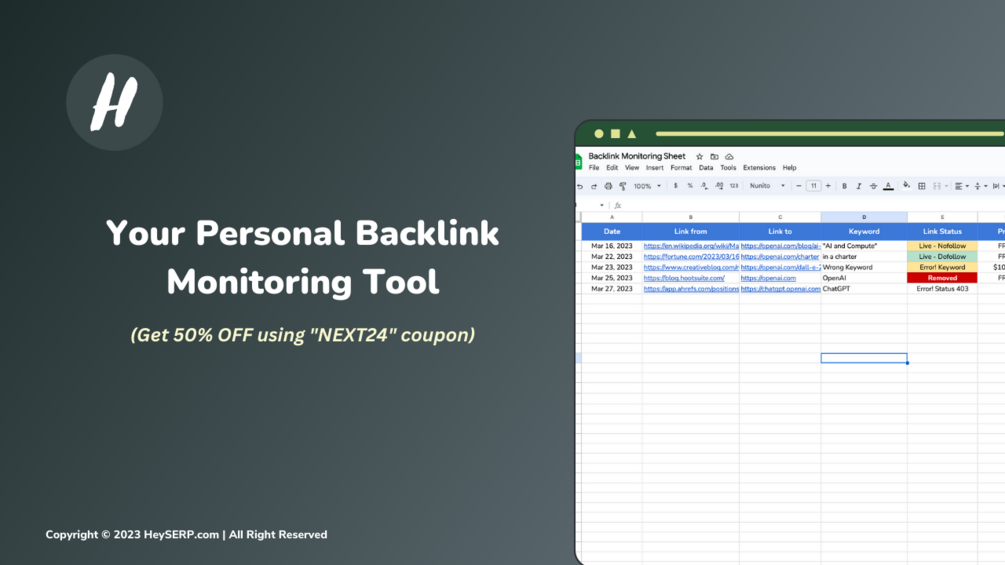Decrease font size with minus button
The image size is (1005, 565).
tap(799, 186)
